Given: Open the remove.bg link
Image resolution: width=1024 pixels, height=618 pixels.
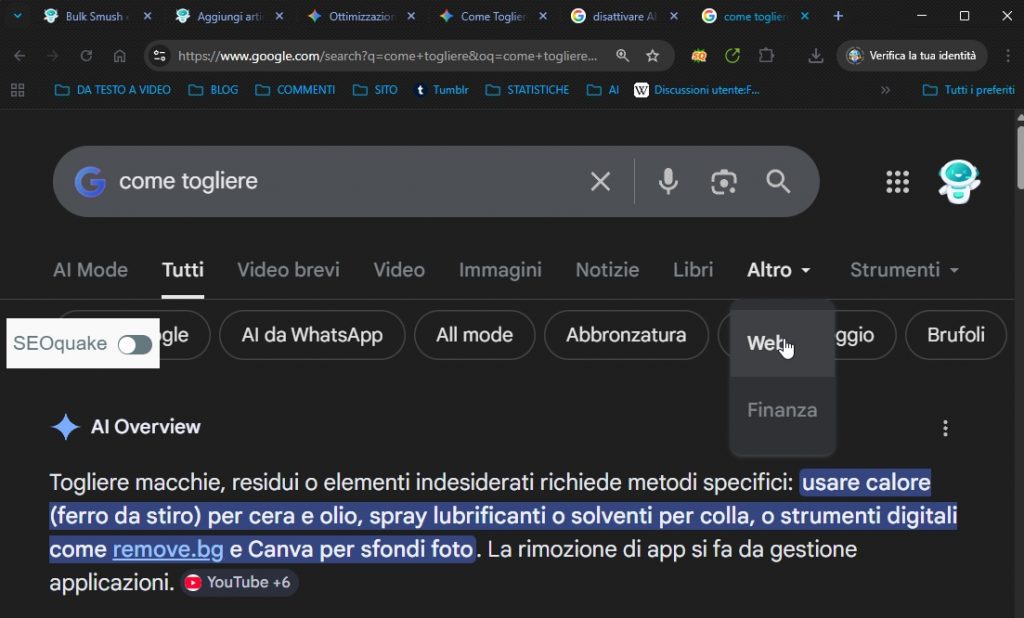Looking at the screenshot, I should pos(168,549).
